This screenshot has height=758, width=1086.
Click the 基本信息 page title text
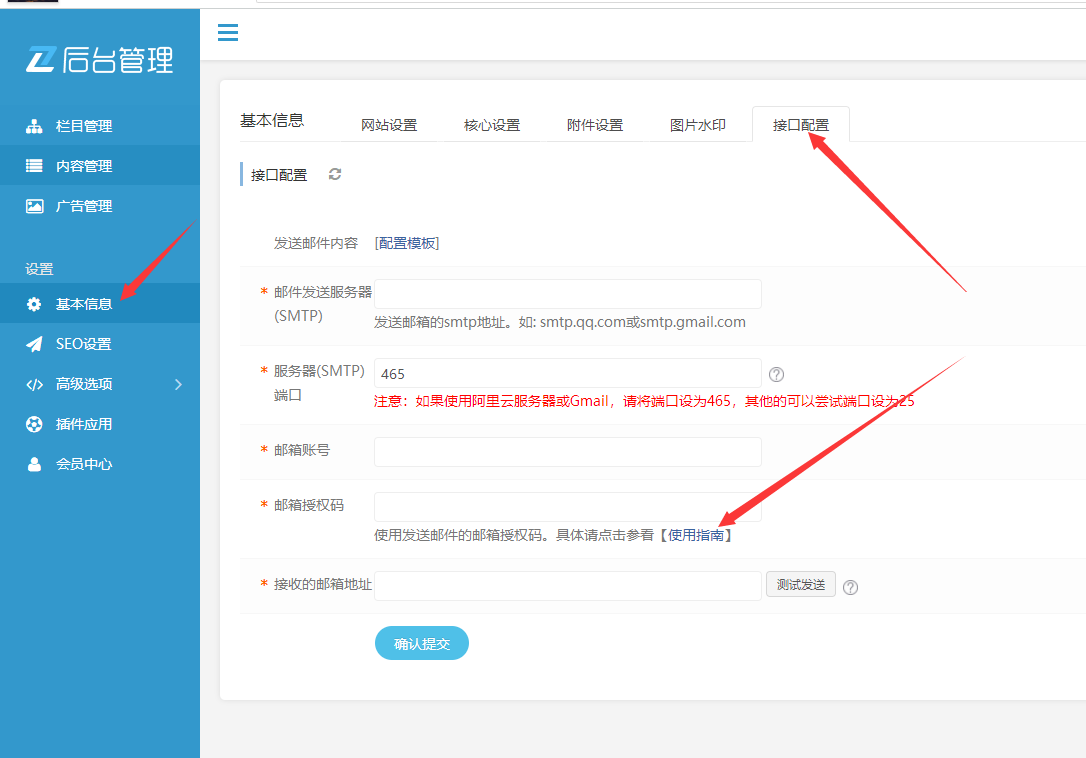click(272, 121)
